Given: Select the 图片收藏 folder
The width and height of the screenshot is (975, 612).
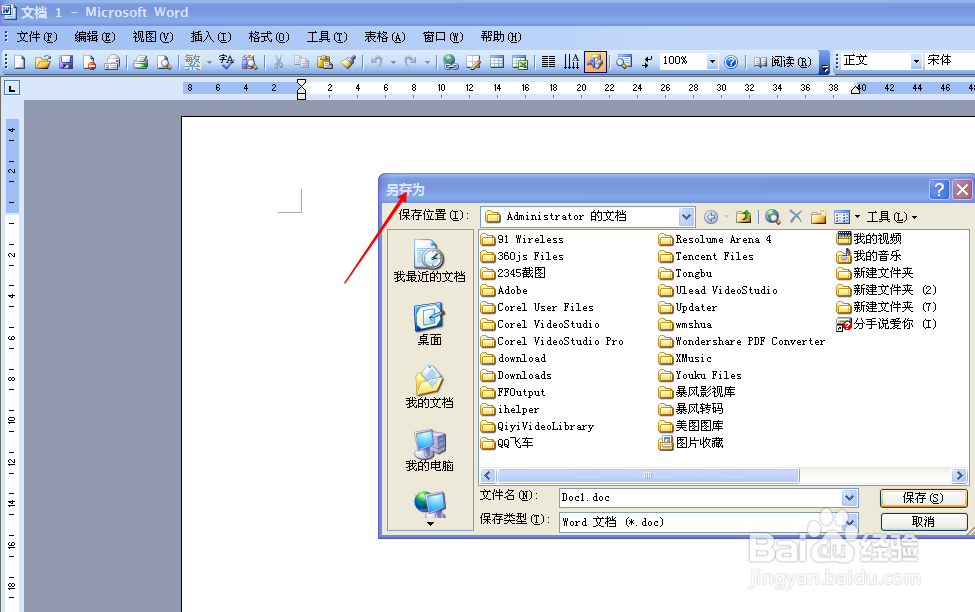Looking at the screenshot, I should point(691,443).
